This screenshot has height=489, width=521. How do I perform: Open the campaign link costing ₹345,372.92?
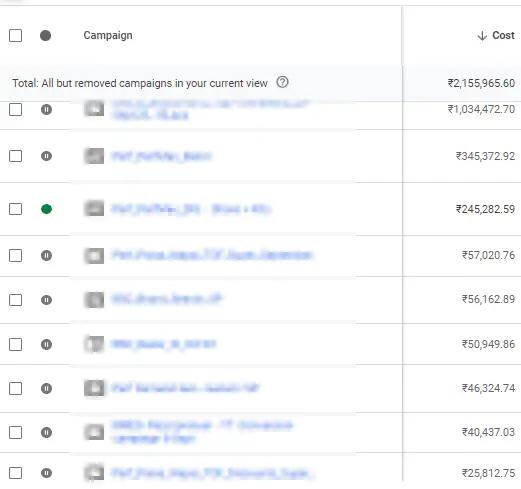coord(161,156)
